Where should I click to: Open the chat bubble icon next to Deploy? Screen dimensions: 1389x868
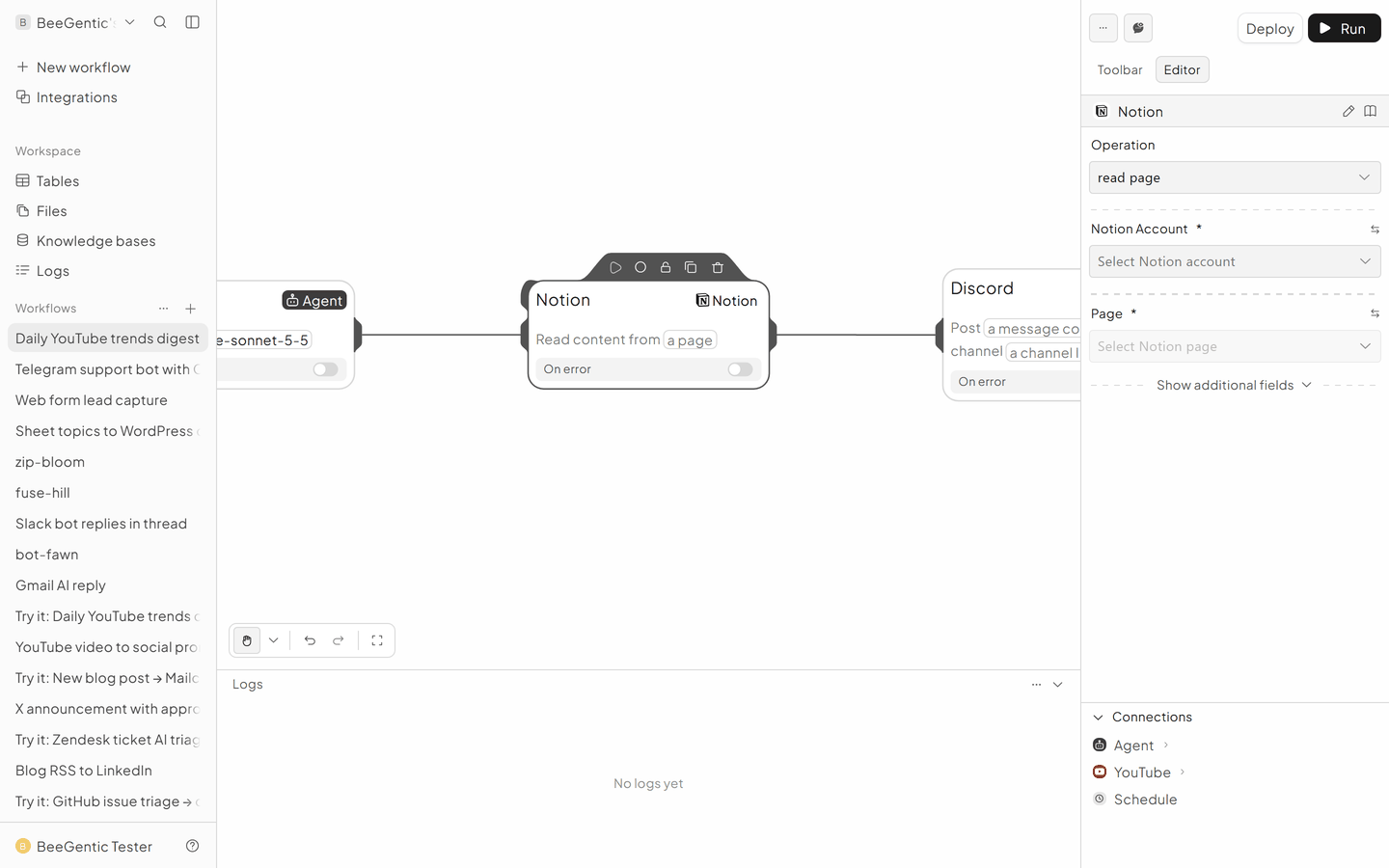coord(1138,28)
